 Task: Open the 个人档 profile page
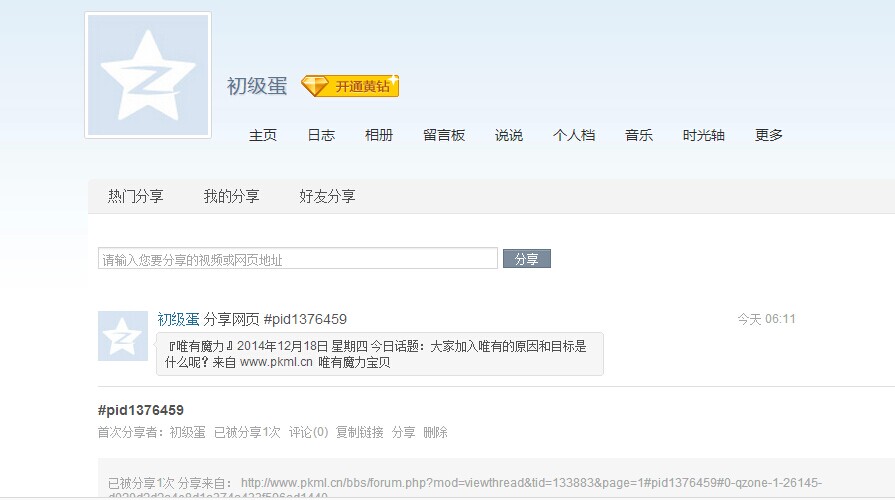click(574, 136)
